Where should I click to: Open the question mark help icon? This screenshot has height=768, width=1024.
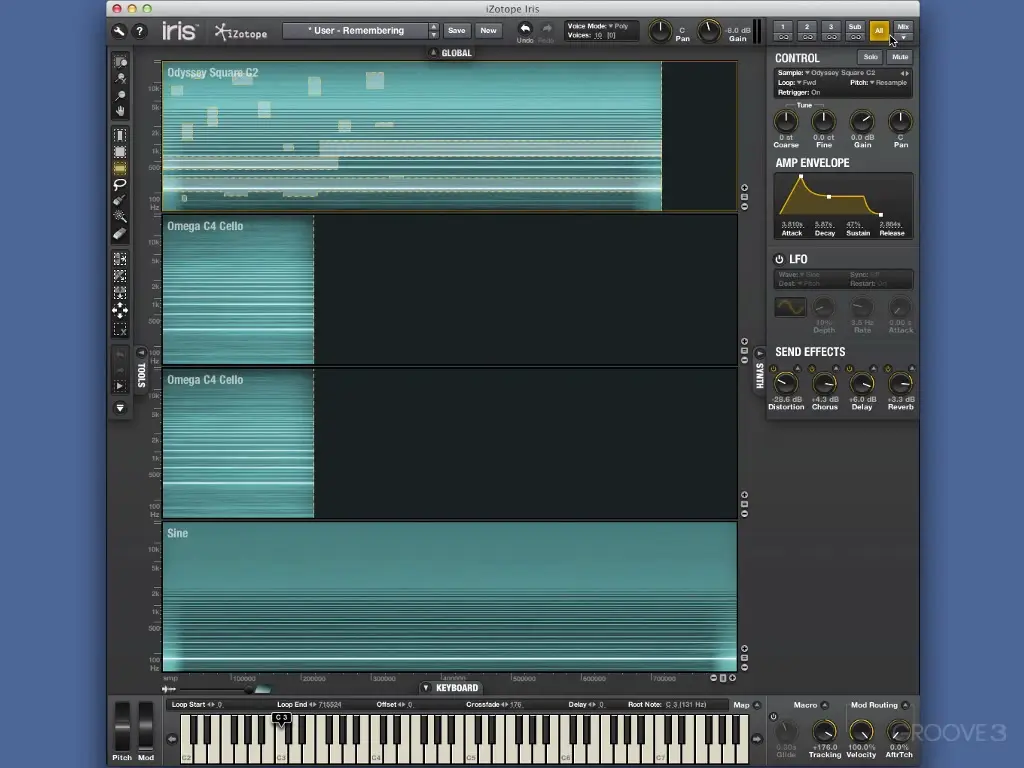[139, 31]
